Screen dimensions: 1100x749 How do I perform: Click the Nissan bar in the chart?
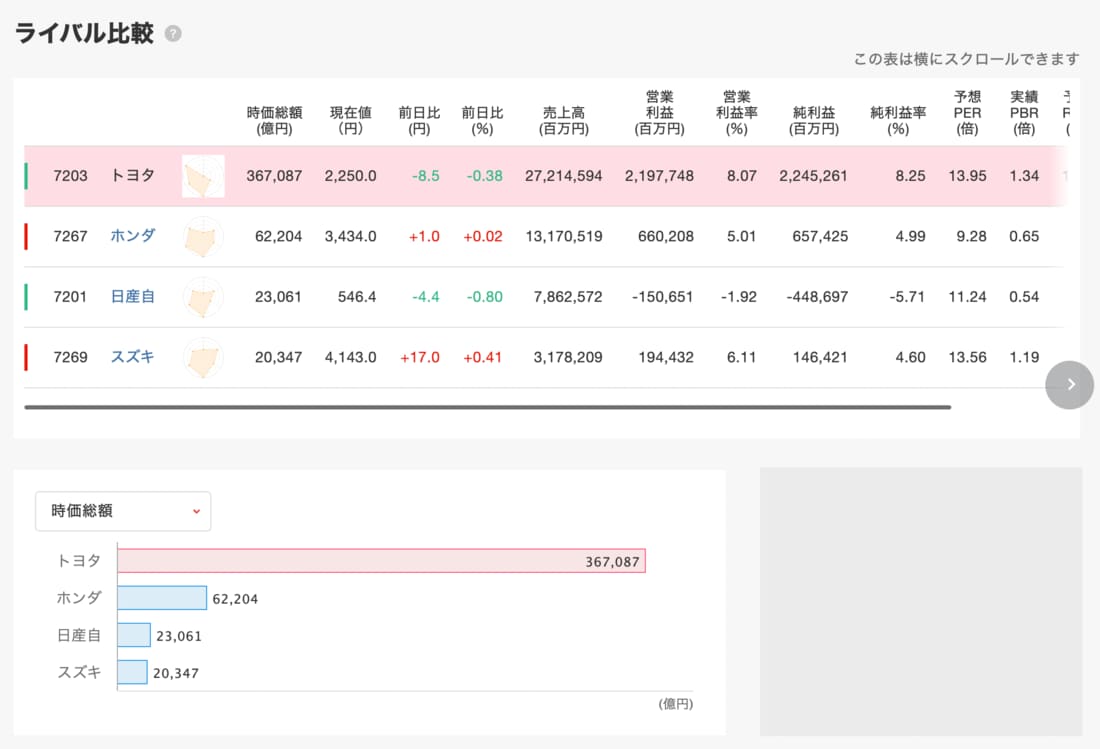(x=134, y=635)
